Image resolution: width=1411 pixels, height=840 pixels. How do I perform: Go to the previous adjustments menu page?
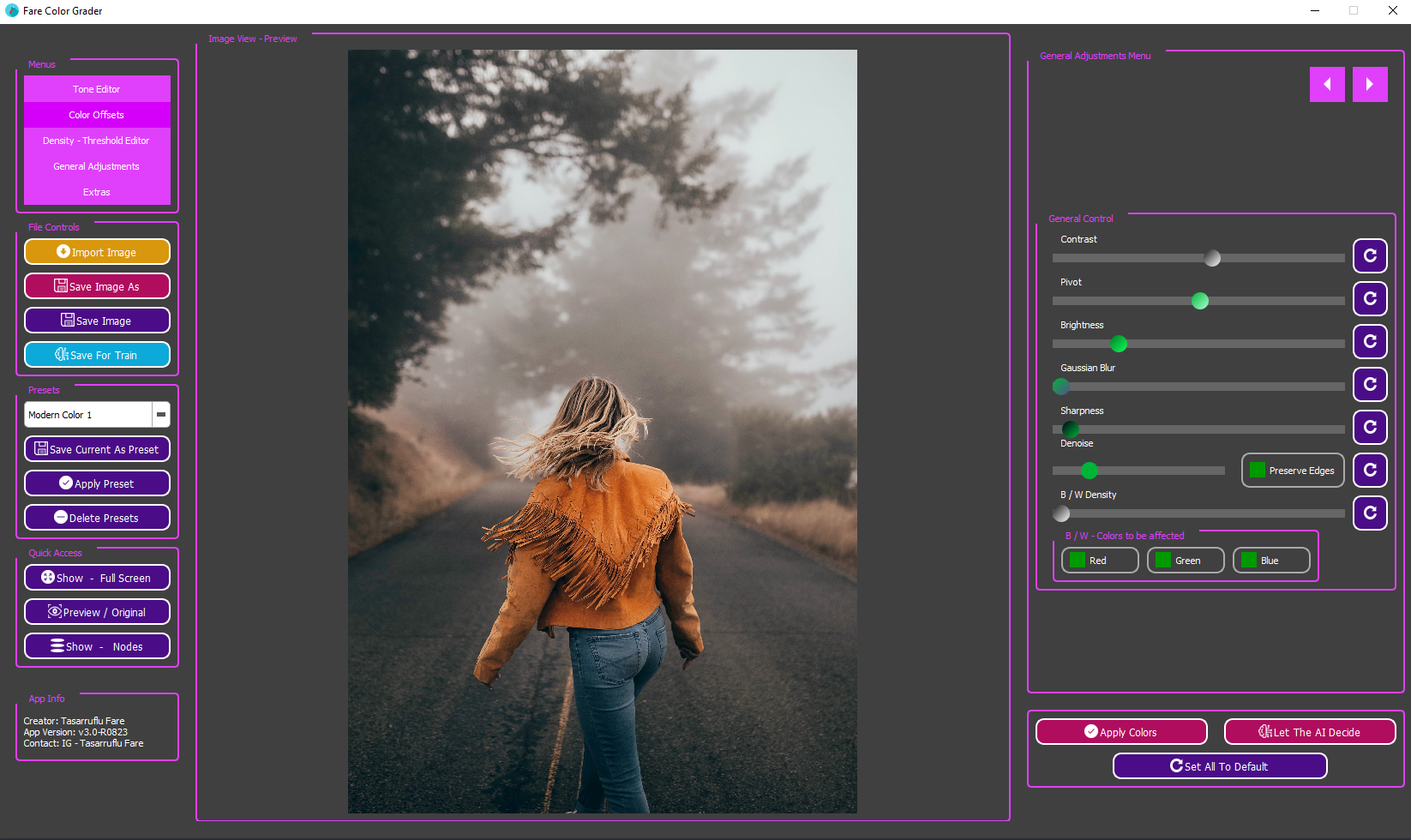(1326, 84)
